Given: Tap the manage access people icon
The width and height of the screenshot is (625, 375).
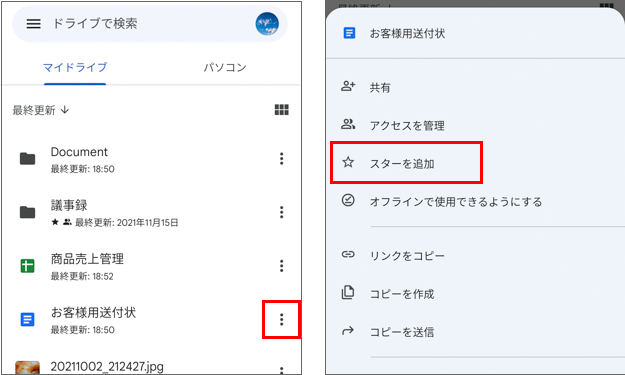Looking at the screenshot, I should click(x=348, y=124).
